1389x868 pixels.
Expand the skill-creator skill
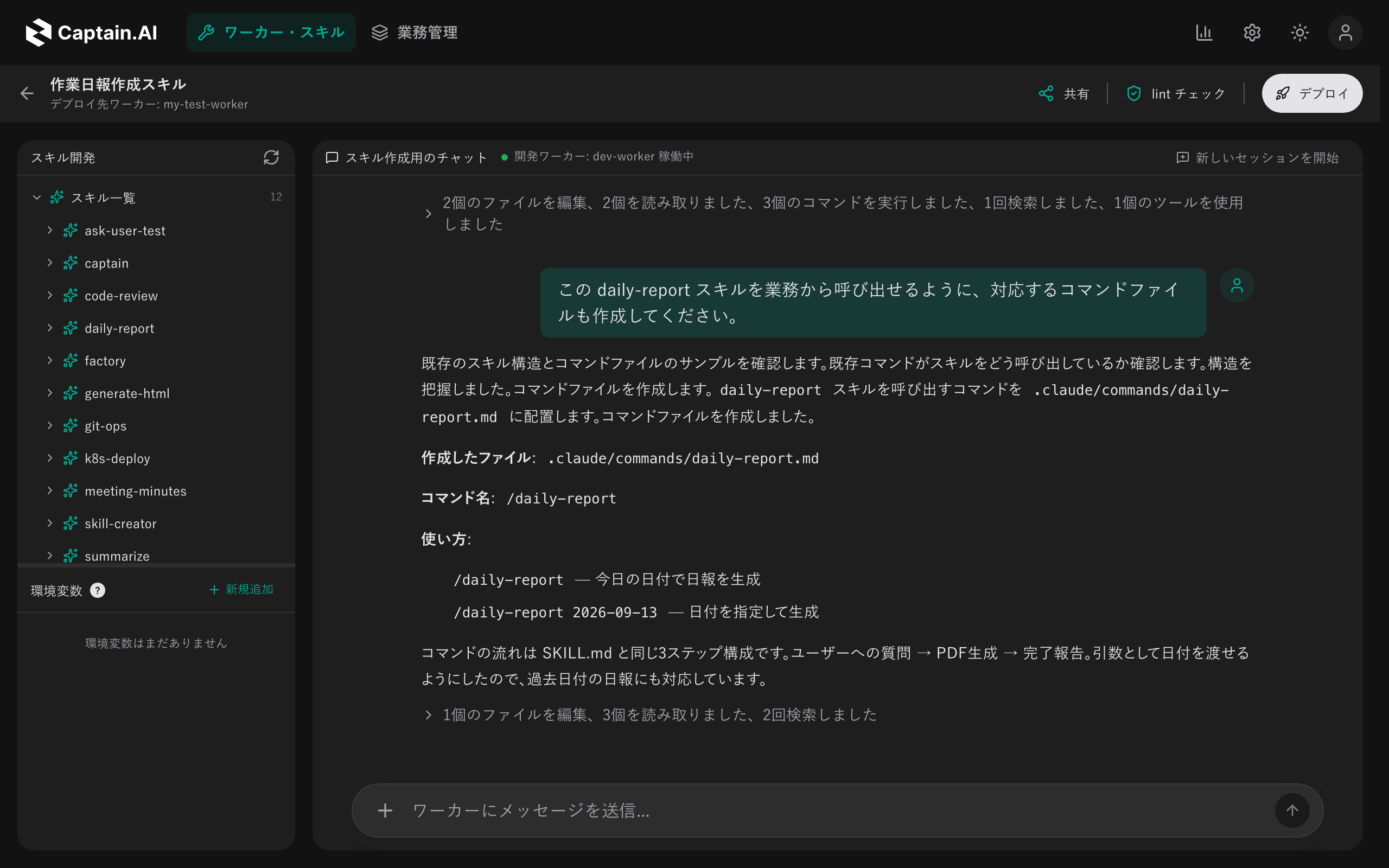50,523
